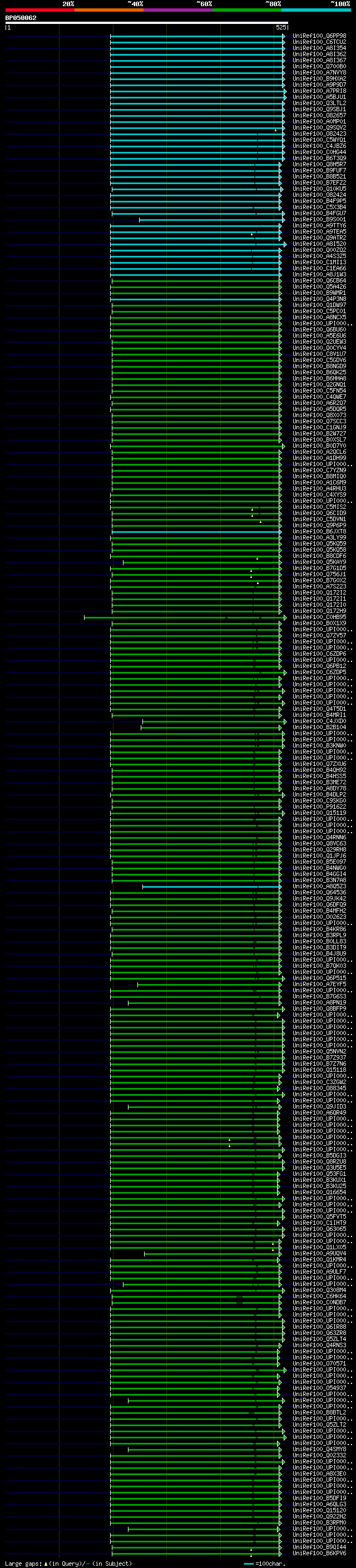356x1568 pixels.
Task: Click the white query sequence bar
Action: [147, 22]
